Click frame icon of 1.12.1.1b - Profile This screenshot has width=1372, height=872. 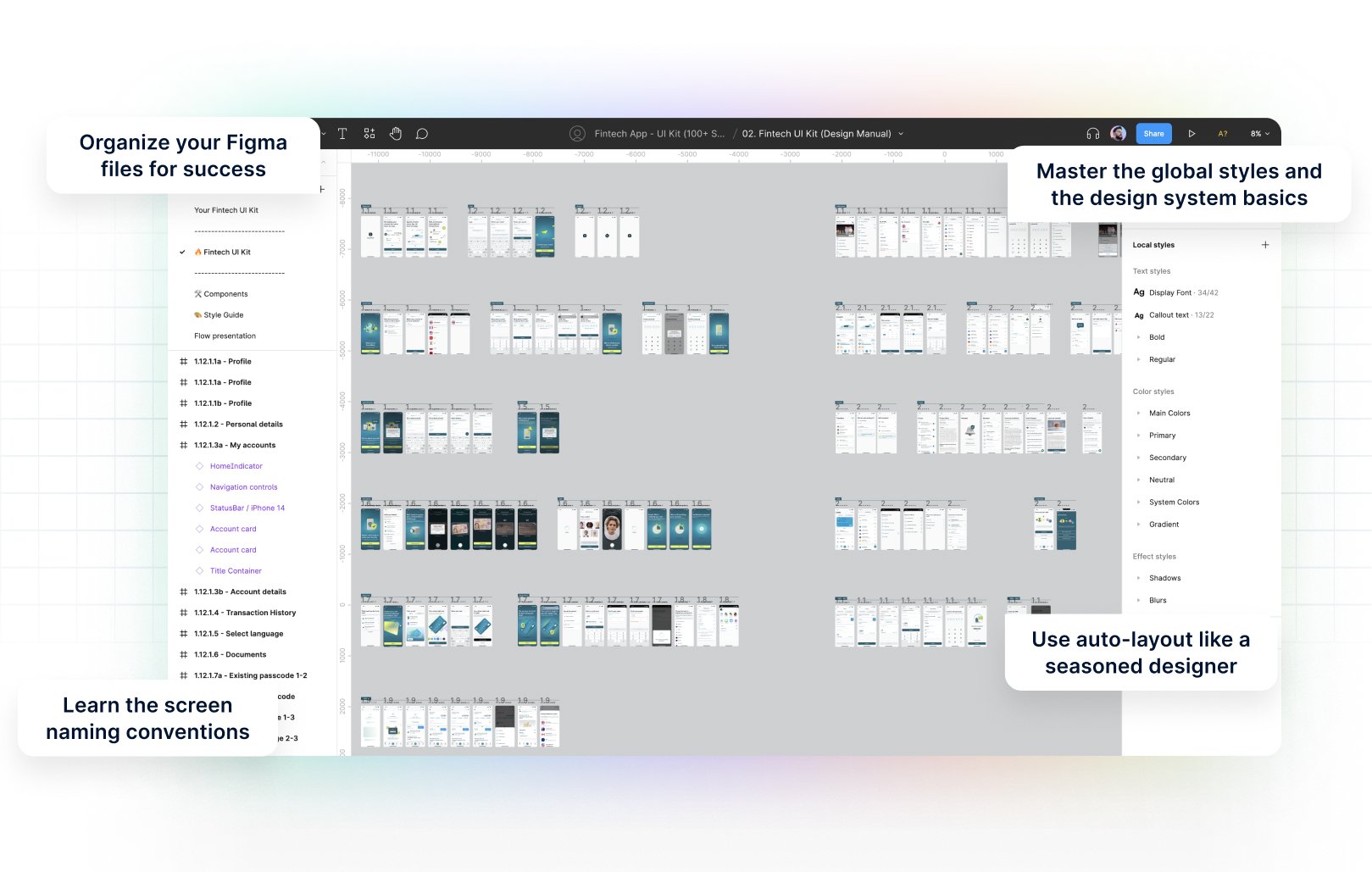[184, 403]
